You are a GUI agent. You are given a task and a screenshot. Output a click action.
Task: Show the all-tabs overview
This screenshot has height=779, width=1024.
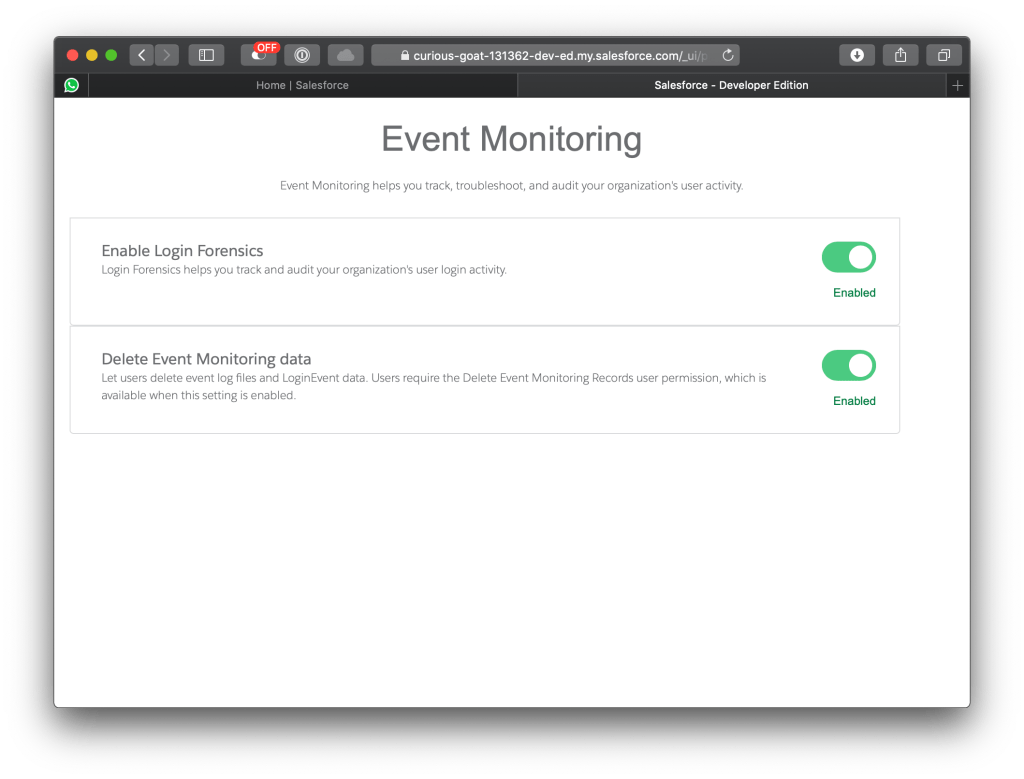point(943,55)
